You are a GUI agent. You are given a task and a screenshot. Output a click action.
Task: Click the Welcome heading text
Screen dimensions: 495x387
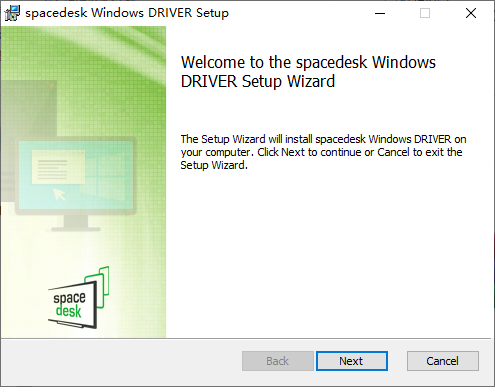click(308, 72)
